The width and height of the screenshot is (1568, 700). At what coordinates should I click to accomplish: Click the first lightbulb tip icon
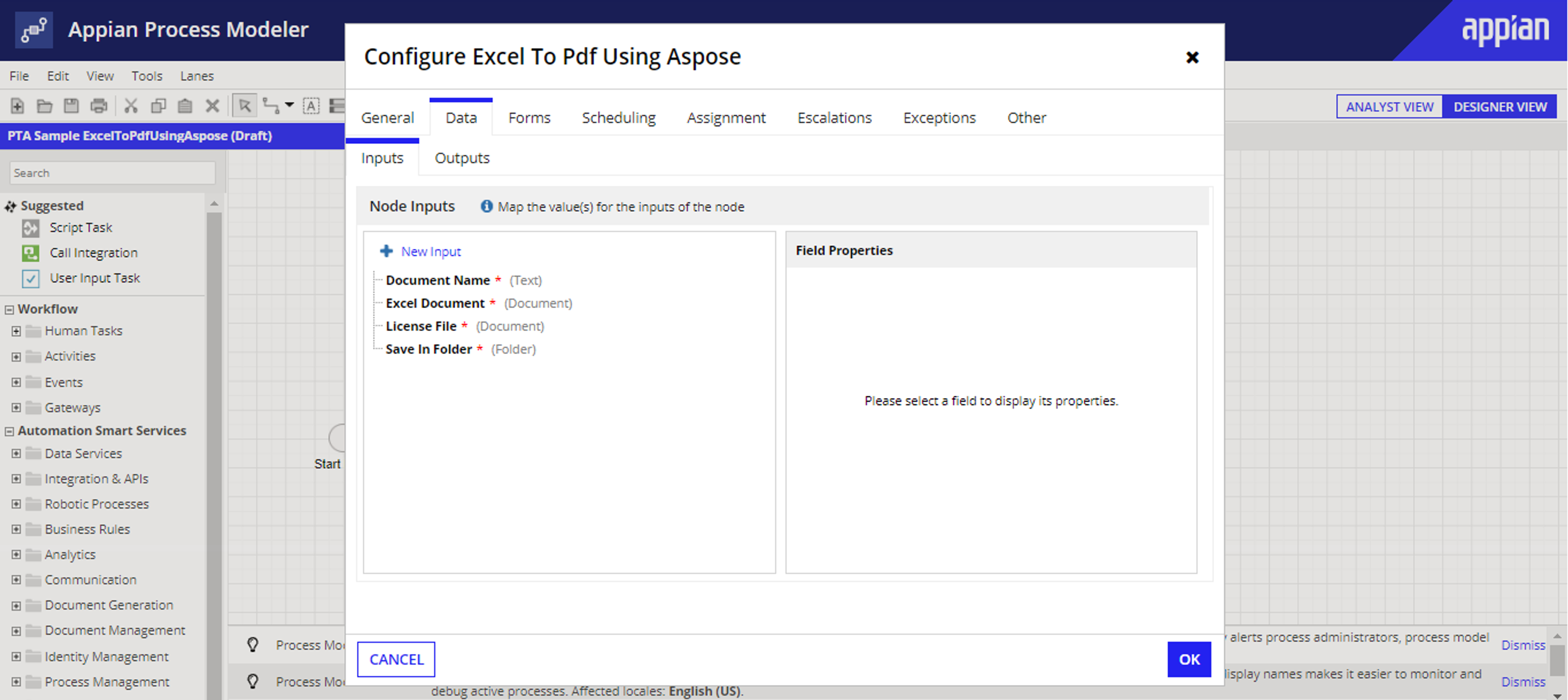coord(253,644)
